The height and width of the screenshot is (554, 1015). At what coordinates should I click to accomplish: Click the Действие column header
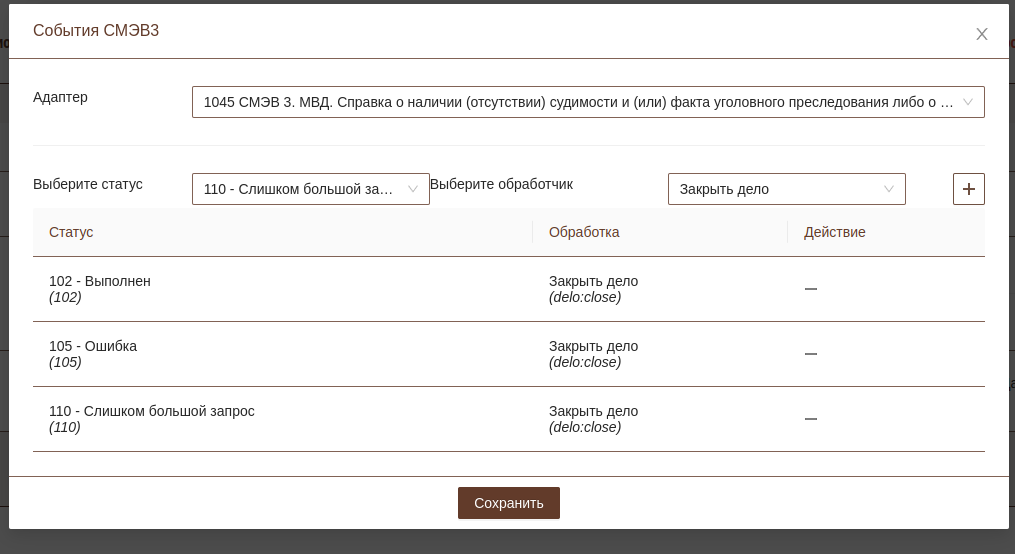coord(834,232)
